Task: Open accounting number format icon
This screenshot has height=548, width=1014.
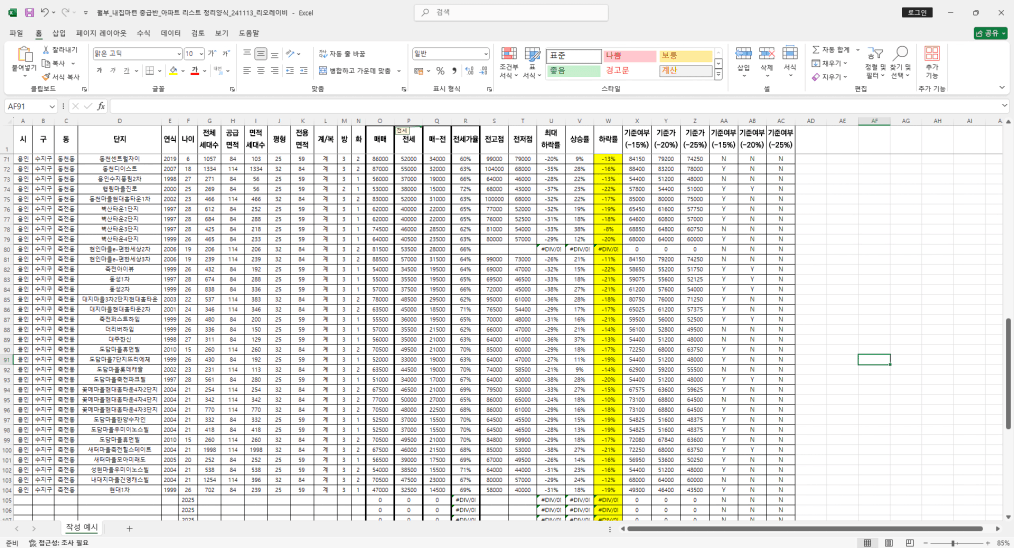Action: pyautogui.click(x=418, y=71)
